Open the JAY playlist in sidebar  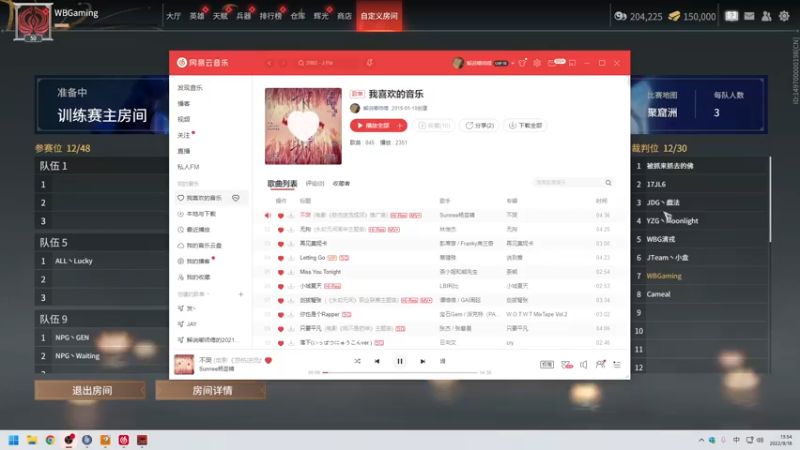(x=191, y=324)
